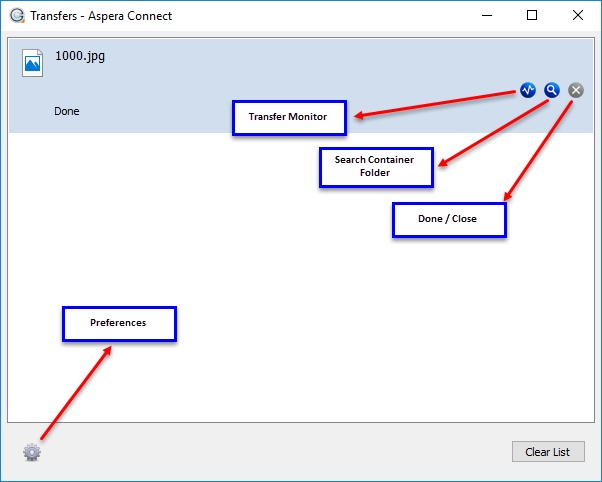The height and width of the screenshot is (482, 602).
Task: Select the highlighted transfer row background
Action: (x=300, y=70)
